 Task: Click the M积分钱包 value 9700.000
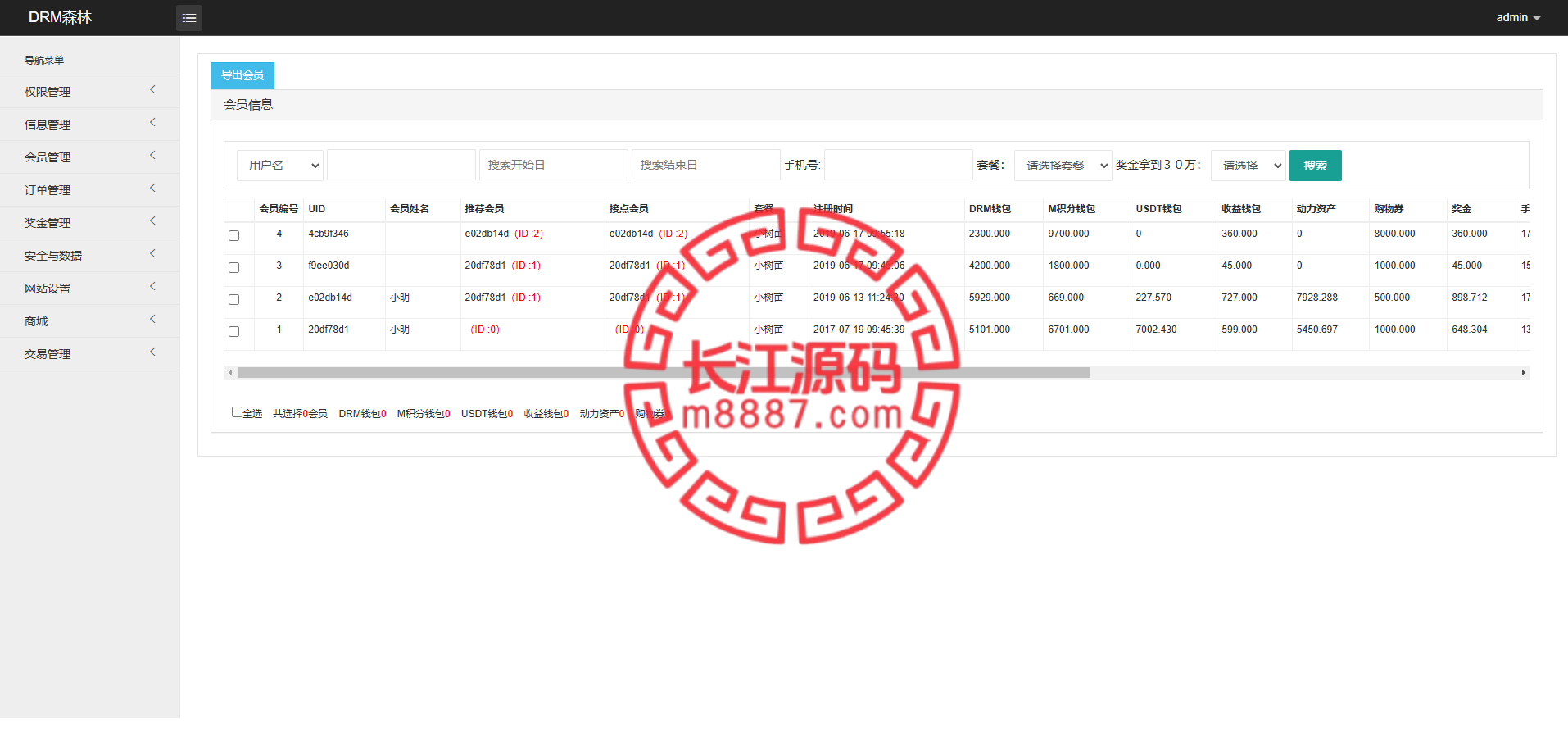pos(1068,234)
